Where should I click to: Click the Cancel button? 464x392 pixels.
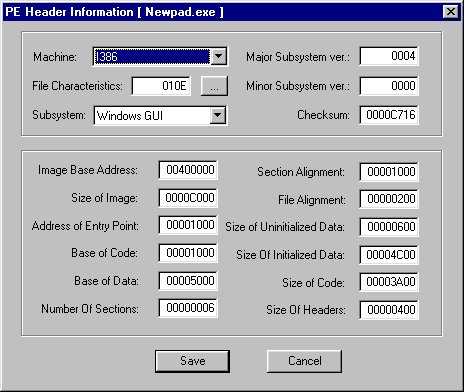(304, 361)
